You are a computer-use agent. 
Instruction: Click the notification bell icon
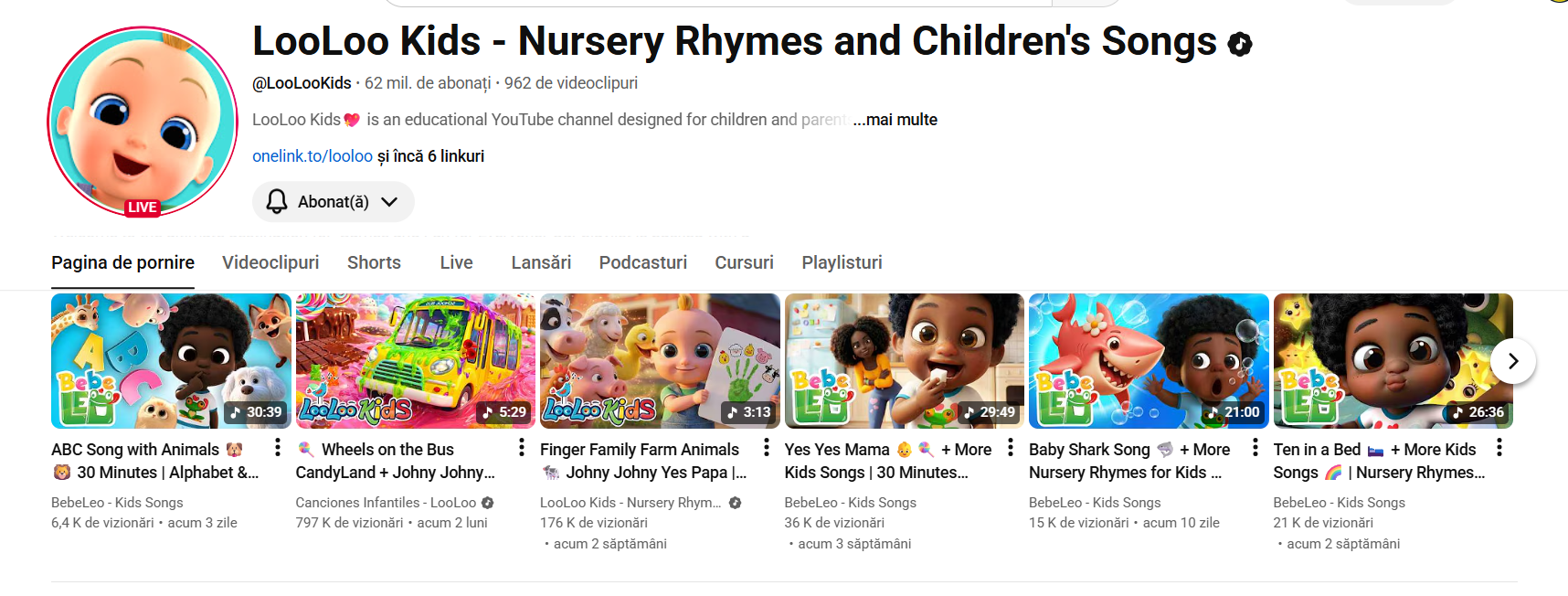(277, 202)
